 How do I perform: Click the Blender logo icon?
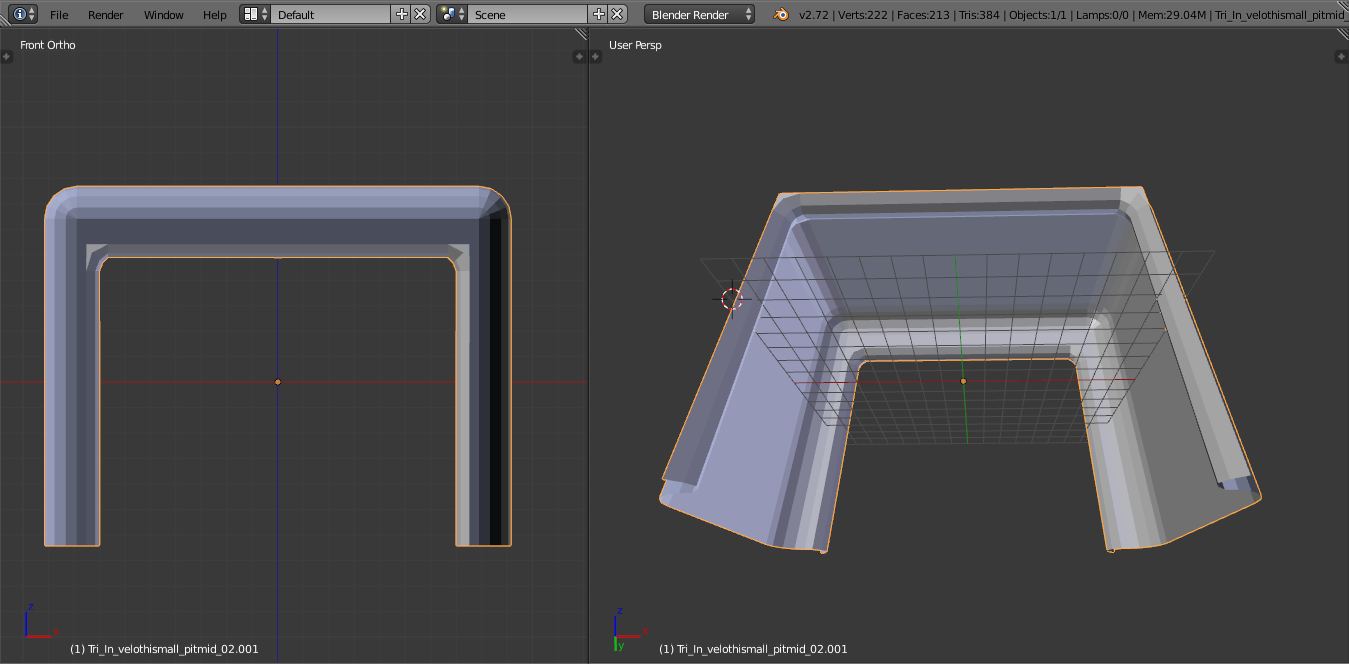(781, 14)
